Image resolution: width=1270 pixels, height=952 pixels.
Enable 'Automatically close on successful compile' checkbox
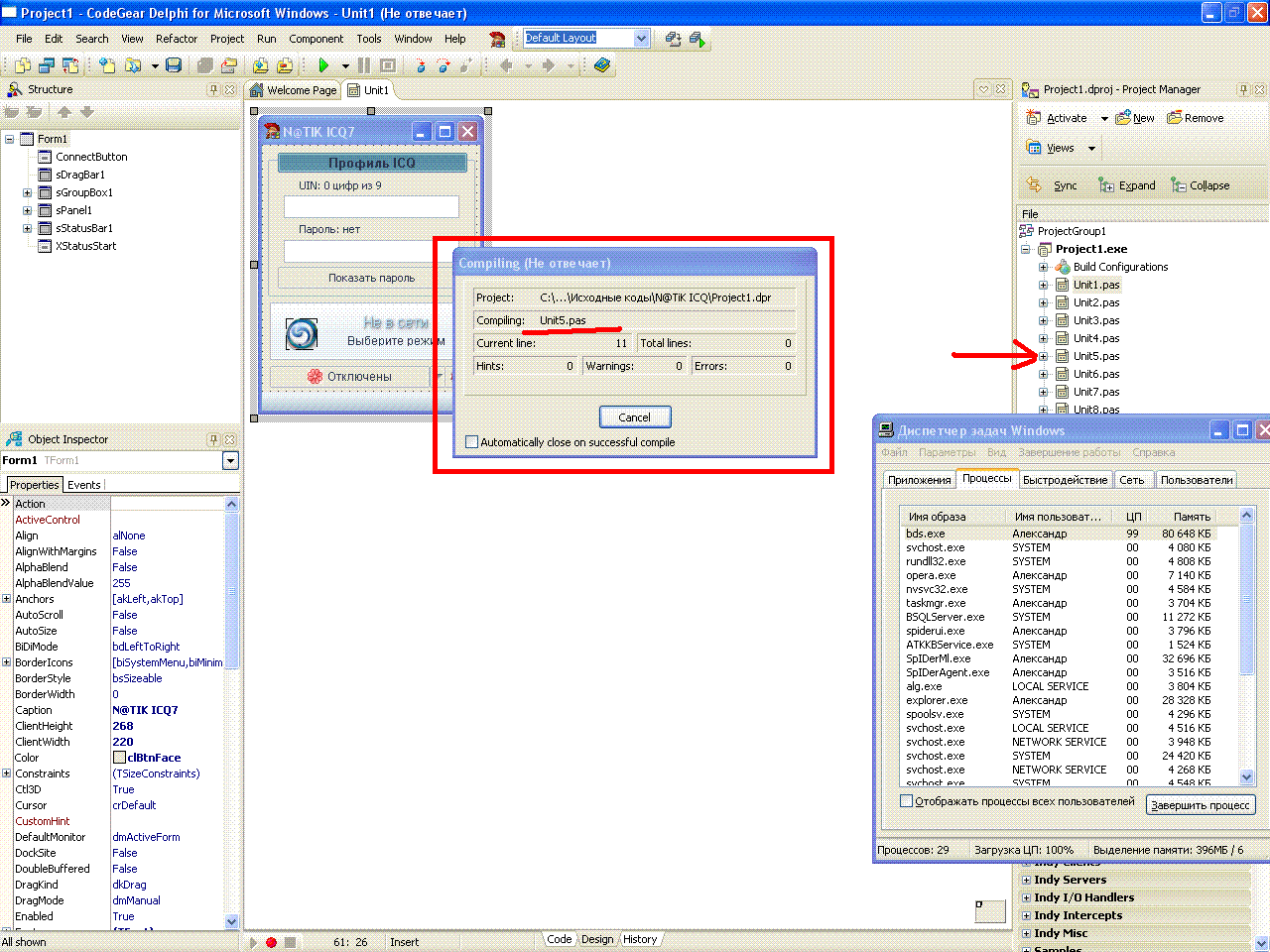tap(472, 442)
